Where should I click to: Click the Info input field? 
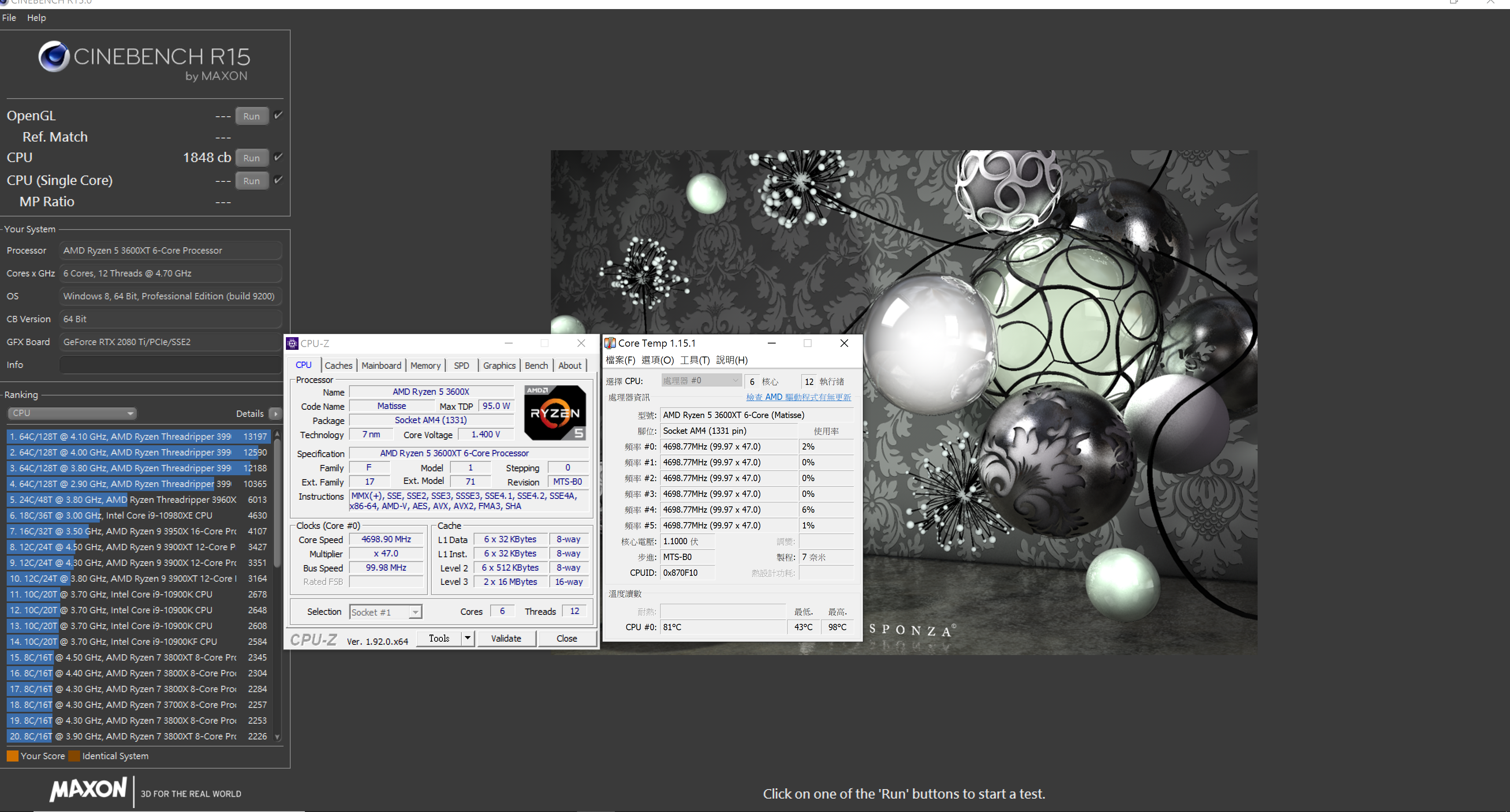[x=170, y=365]
